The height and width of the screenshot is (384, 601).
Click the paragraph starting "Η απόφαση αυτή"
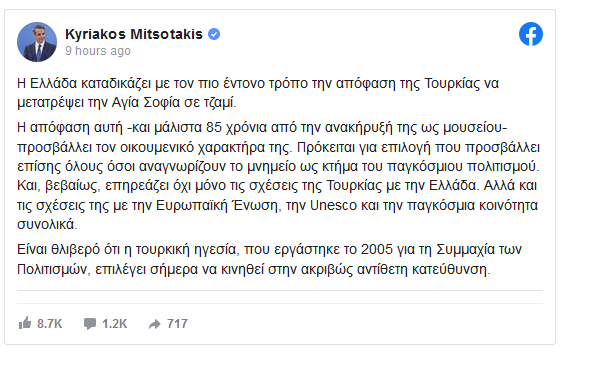pos(278,176)
